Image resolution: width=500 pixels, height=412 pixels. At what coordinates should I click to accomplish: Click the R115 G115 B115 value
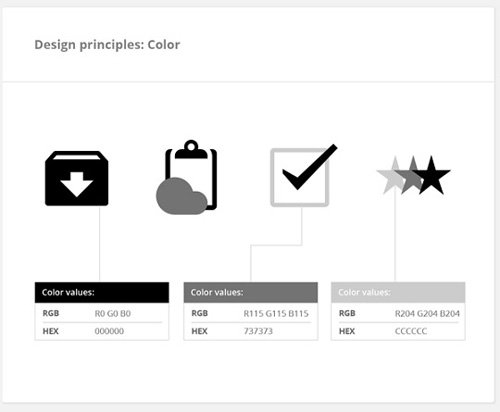(276, 314)
